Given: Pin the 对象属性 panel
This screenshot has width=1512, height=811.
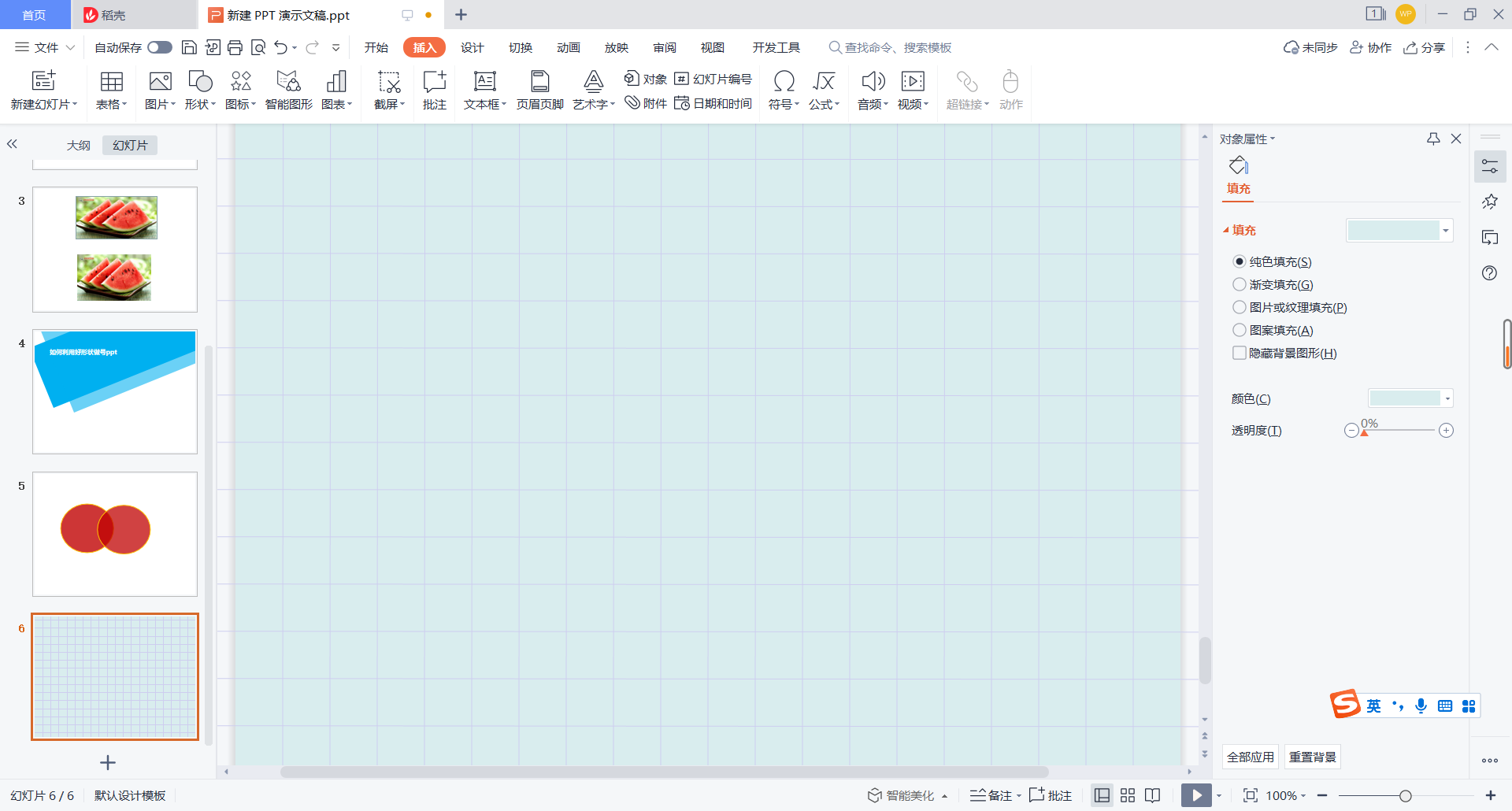Looking at the screenshot, I should 1433,139.
